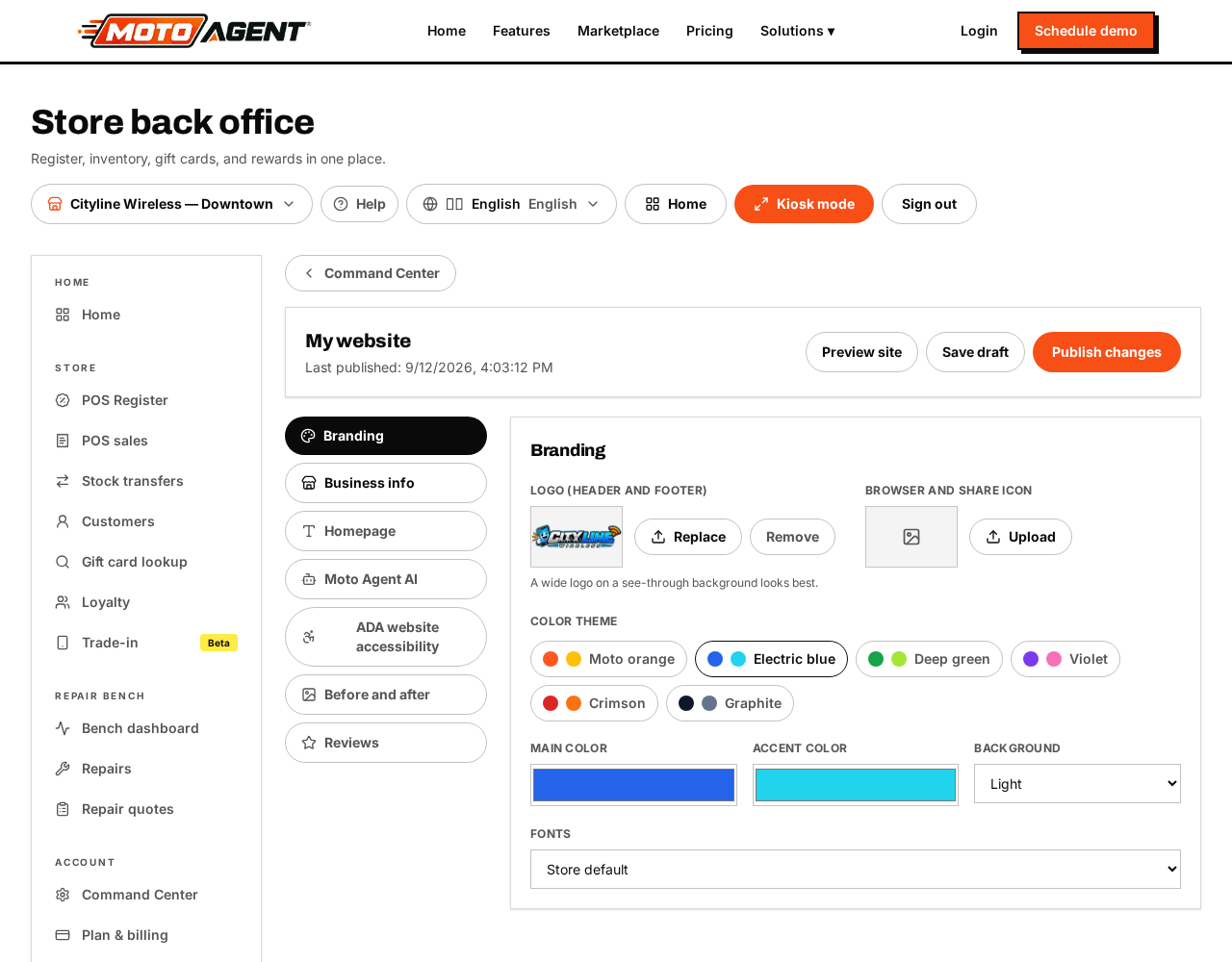Screen dimensions: 1232x962
Task: Click the Stock transfers arrows icon
Action: tap(63, 481)
